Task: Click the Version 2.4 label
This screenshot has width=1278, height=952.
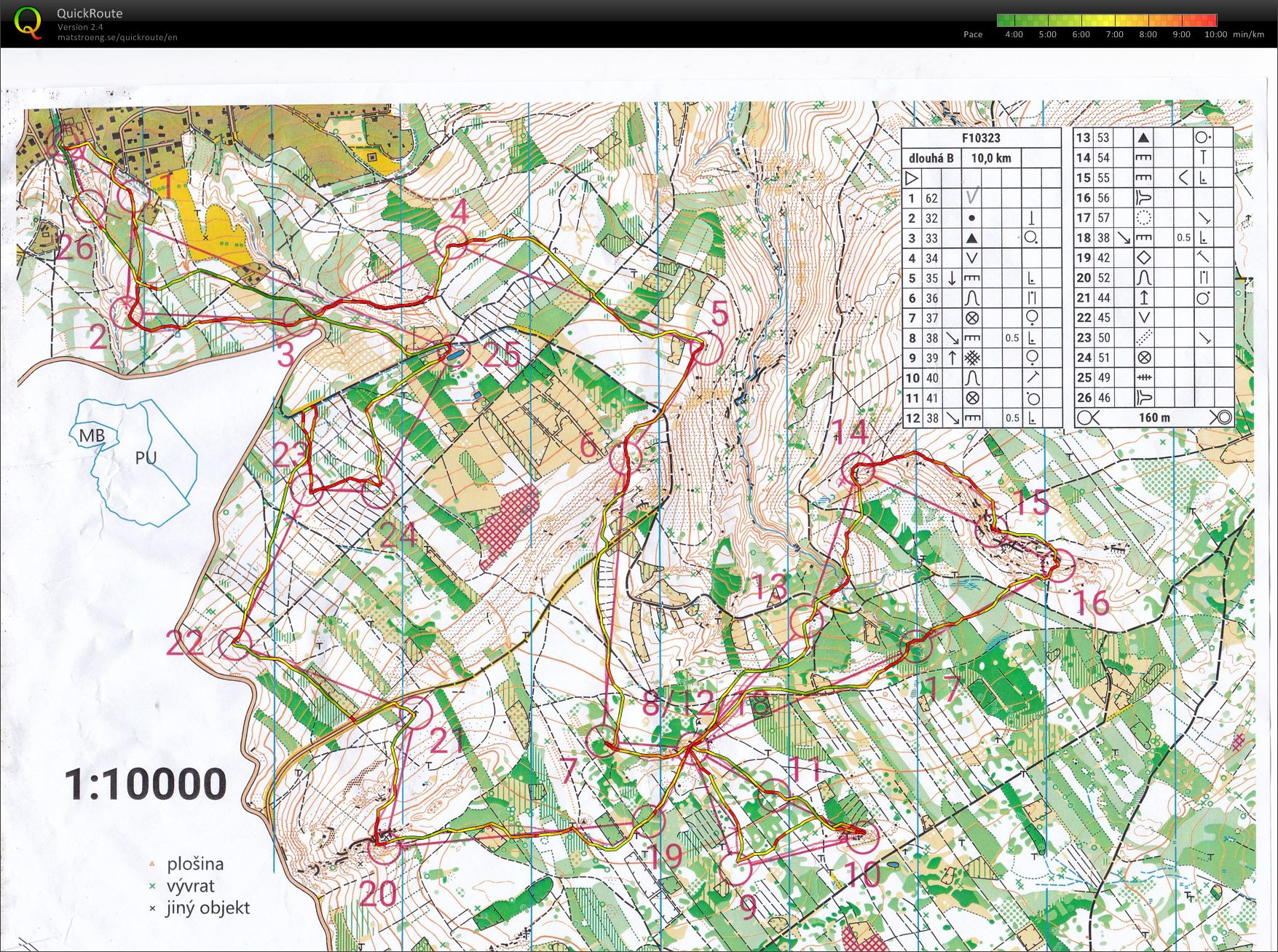Action: click(80, 27)
